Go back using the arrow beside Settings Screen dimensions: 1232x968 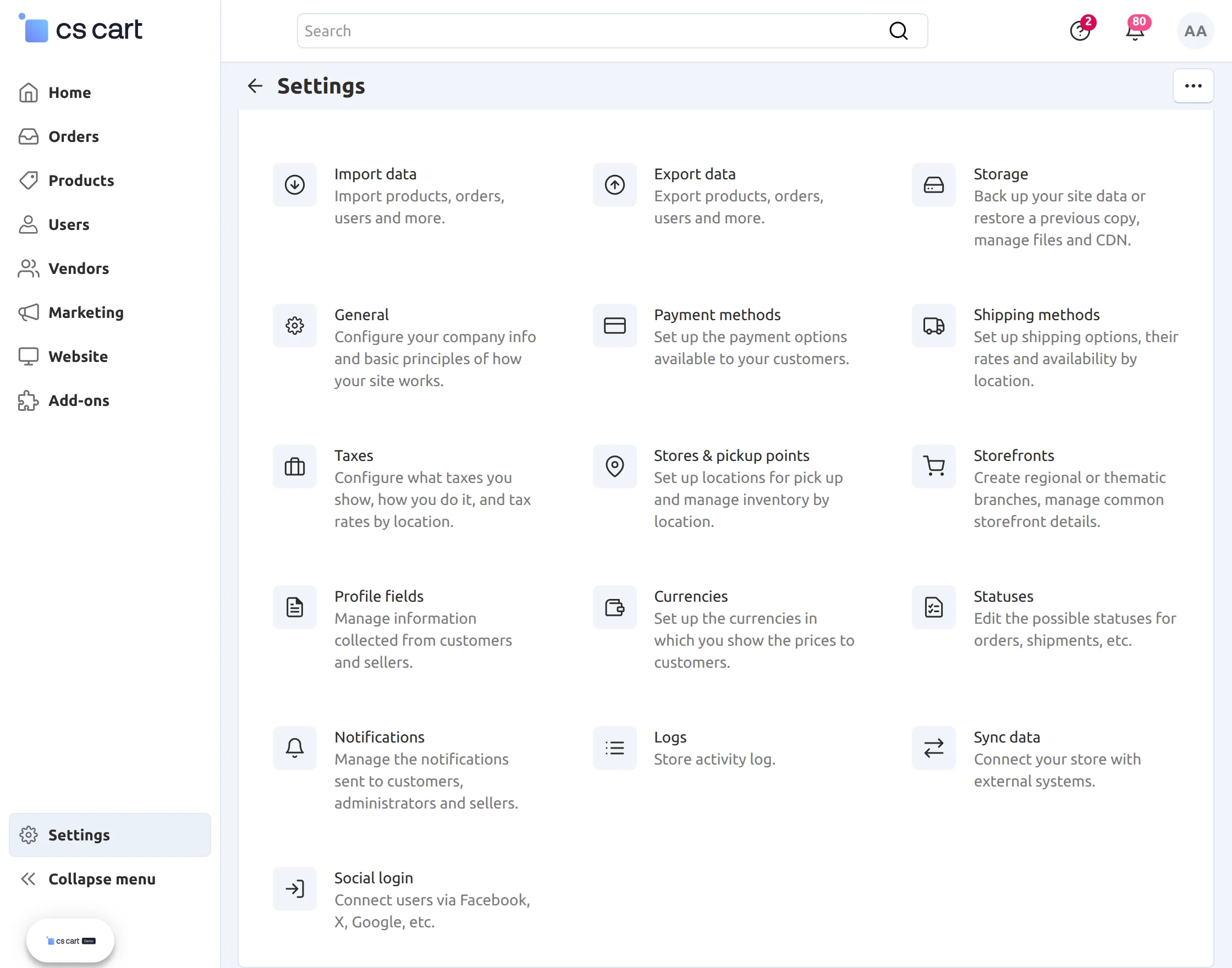(255, 86)
